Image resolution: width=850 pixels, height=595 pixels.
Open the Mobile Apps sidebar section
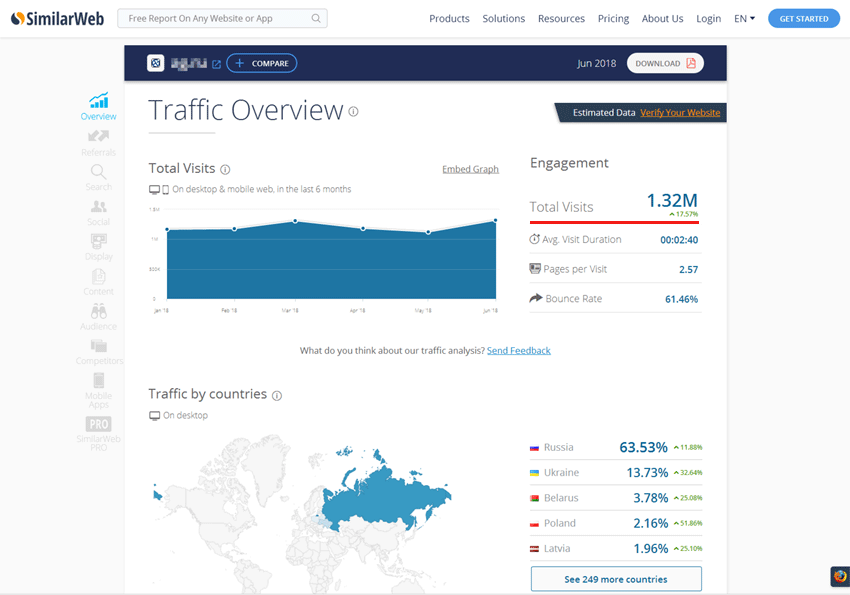[x=99, y=391]
